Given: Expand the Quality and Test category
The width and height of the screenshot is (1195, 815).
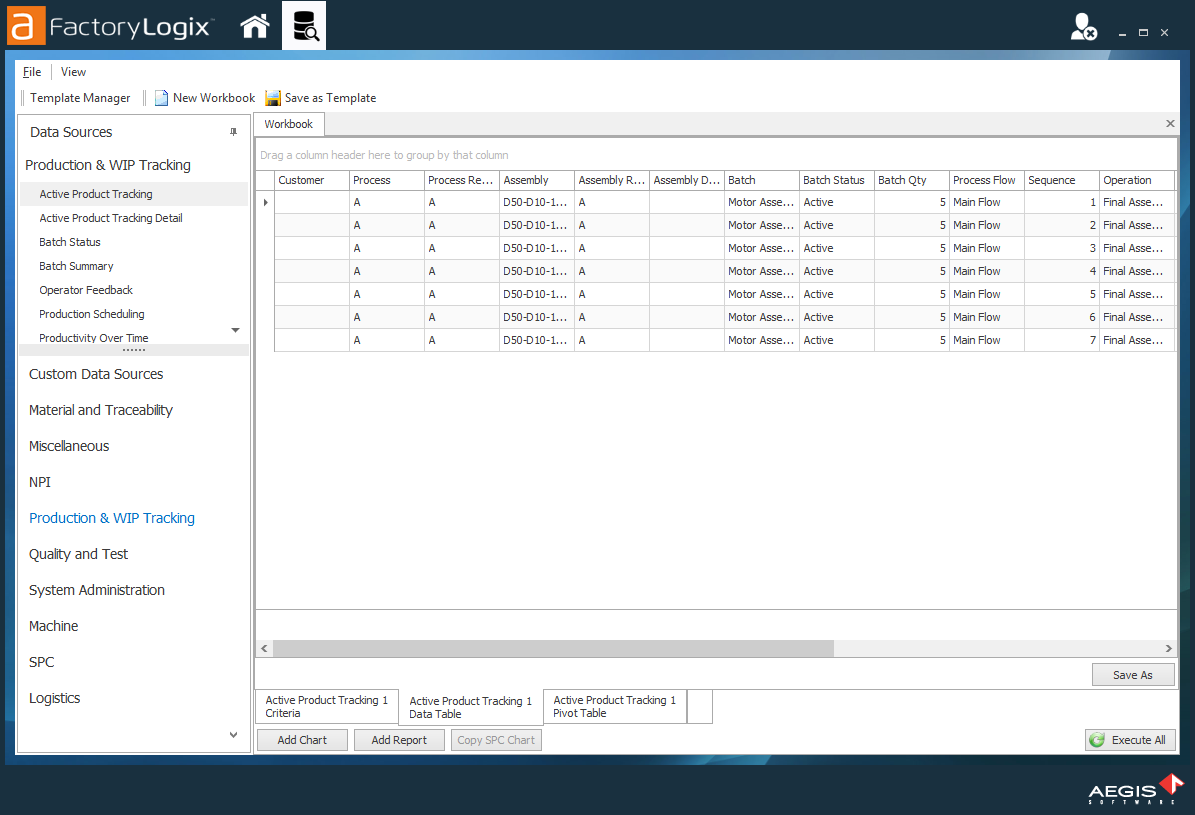Looking at the screenshot, I should tap(77, 553).
